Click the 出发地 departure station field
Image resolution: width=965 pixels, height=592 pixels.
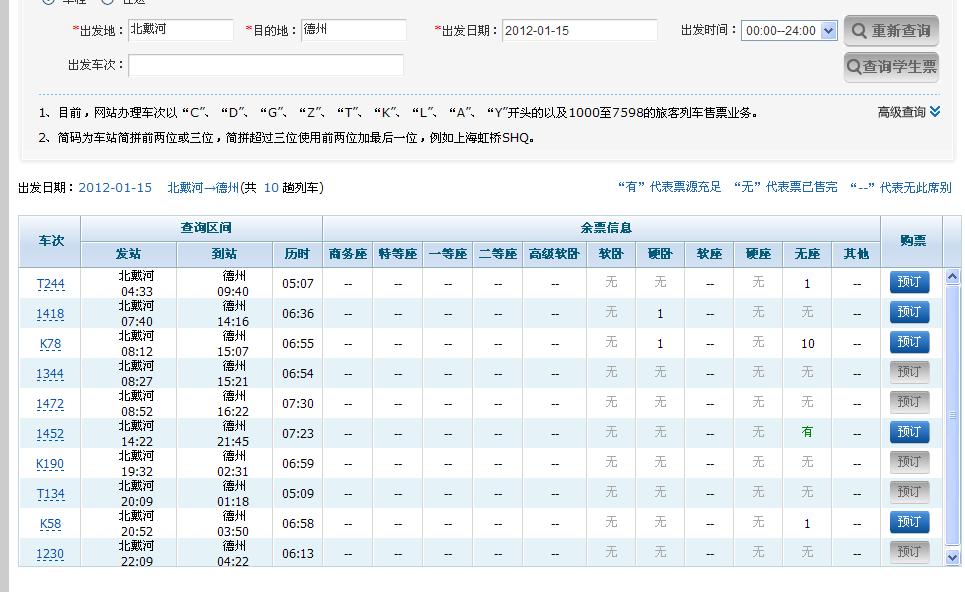coord(180,30)
